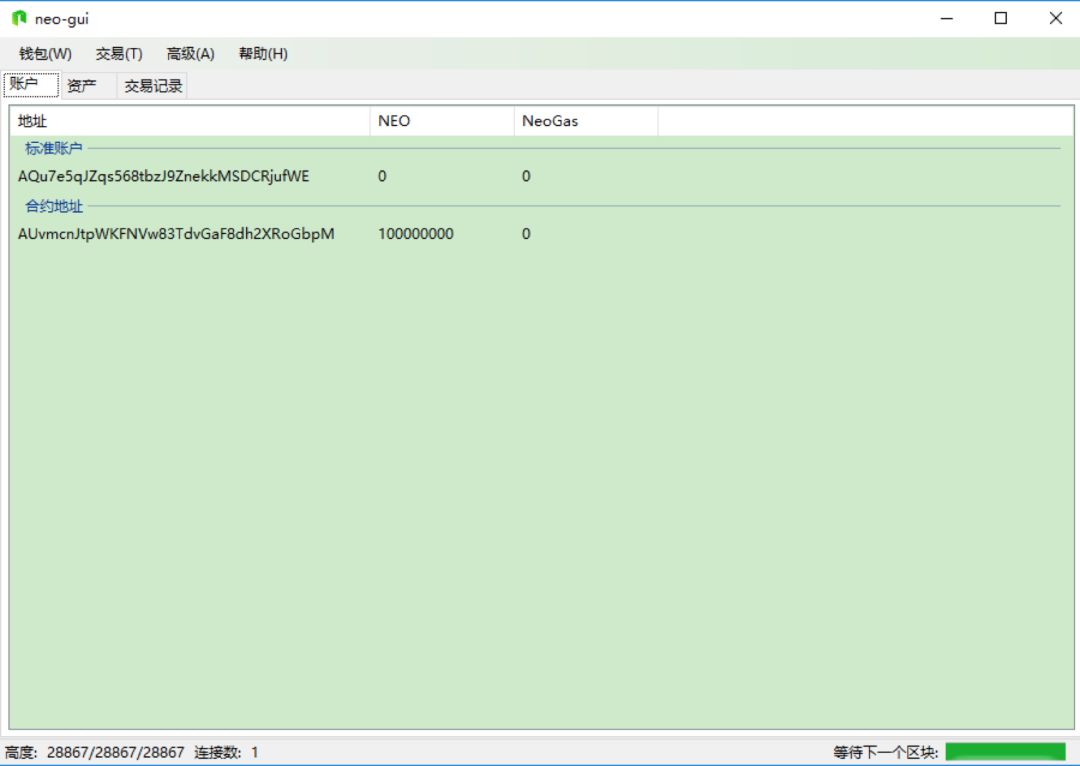Sort by the NeoGas column header
This screenshot has height=766, width=1080.
(586, 121)
